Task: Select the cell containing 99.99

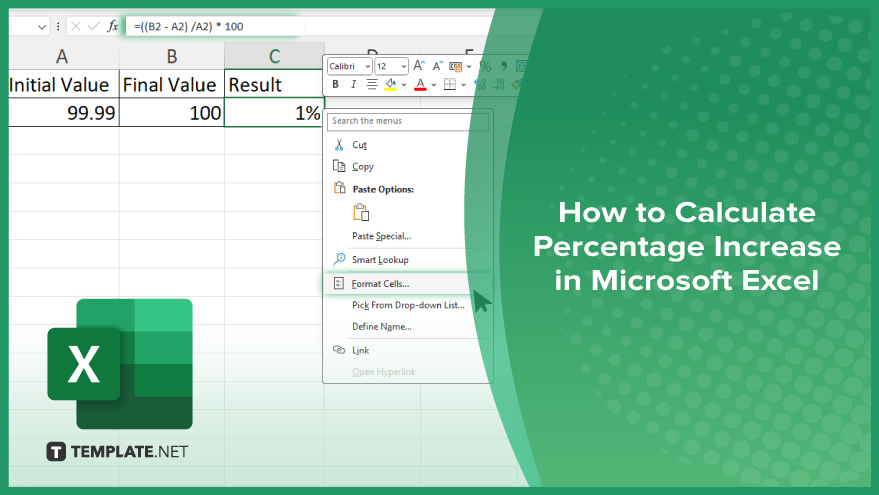Action: (x=63, y=113)
